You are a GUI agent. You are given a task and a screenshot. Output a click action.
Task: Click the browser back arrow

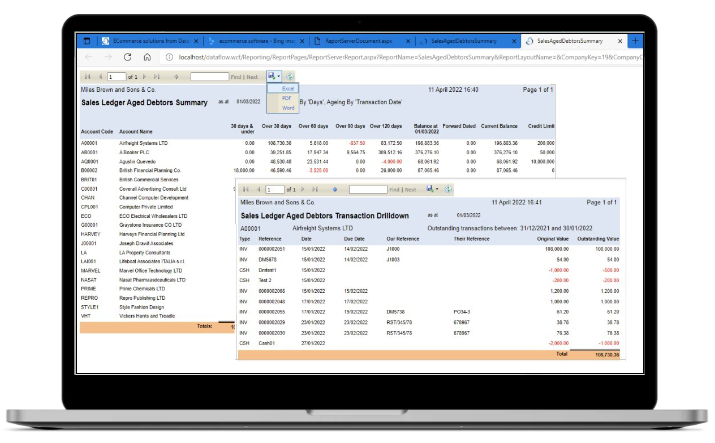[x=89, y=57]
